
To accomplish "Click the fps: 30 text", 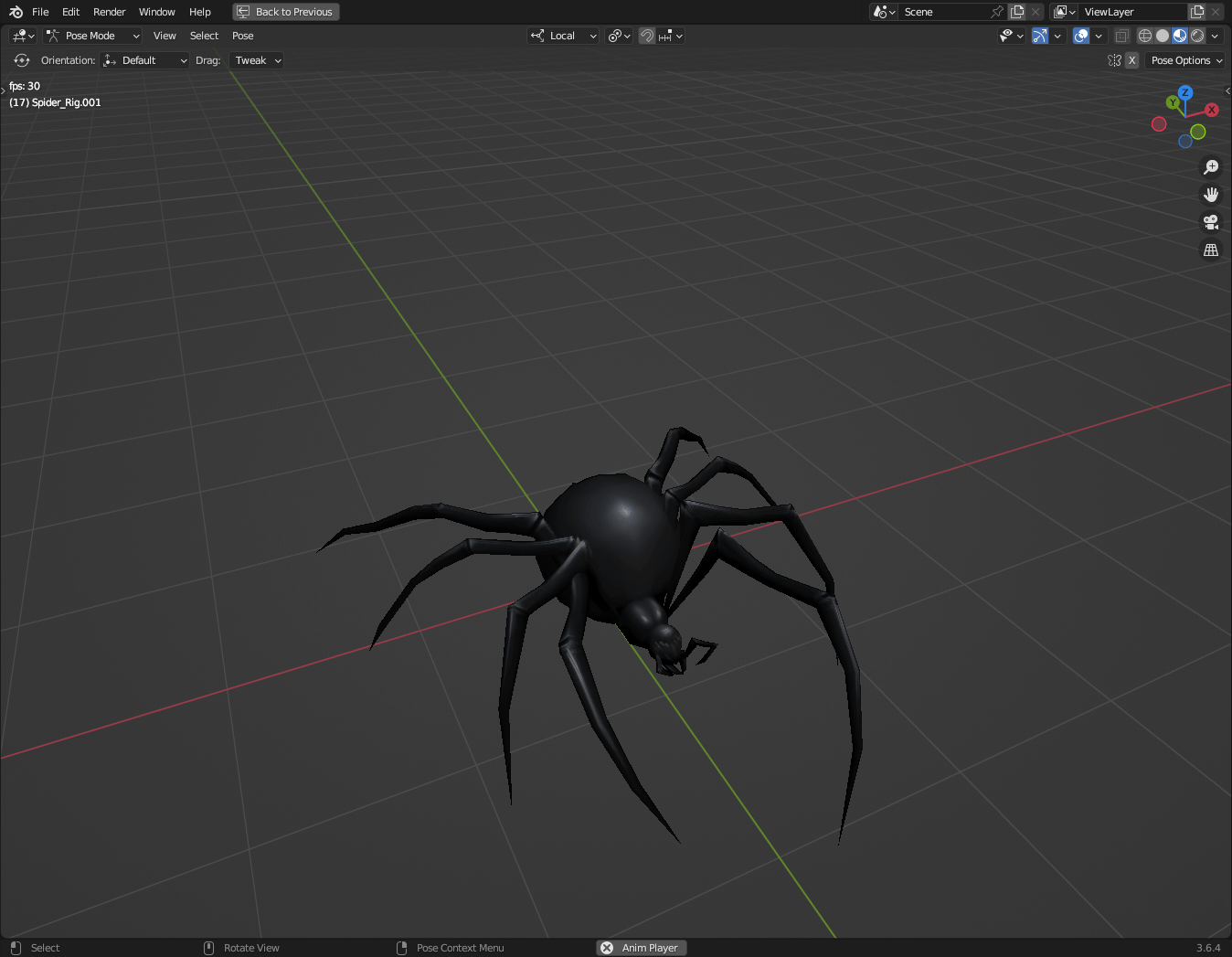I will point(25,86).
